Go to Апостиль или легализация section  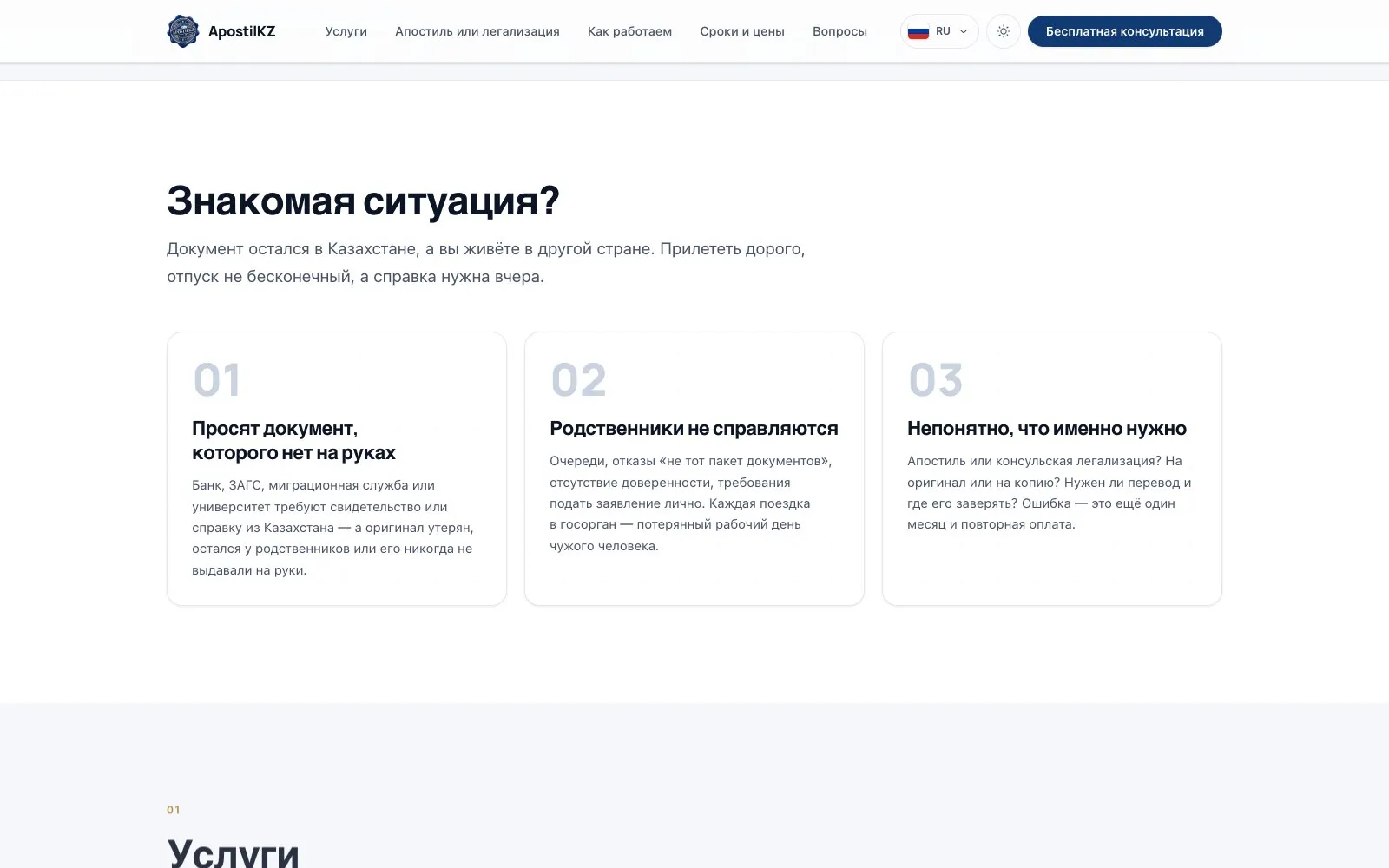coord(477,31)
